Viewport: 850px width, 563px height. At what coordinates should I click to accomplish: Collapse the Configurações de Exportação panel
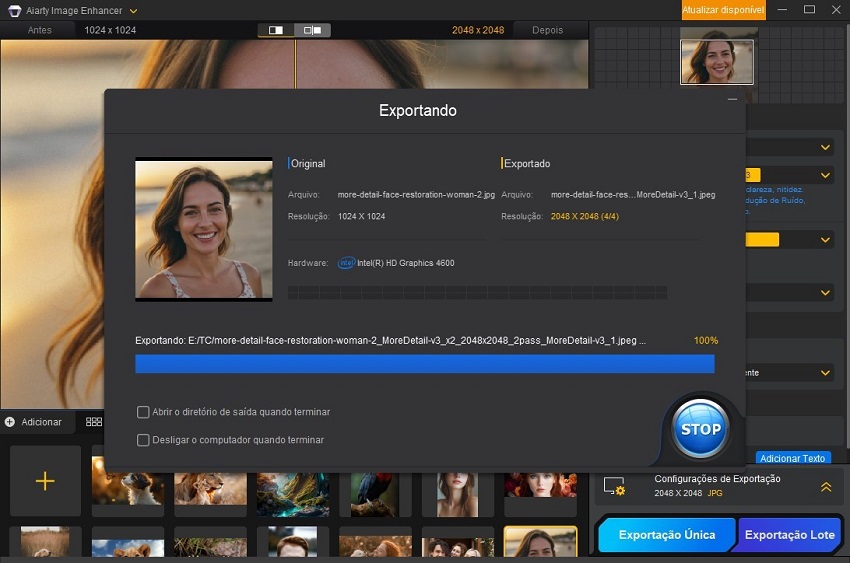[x=826, y=487]
